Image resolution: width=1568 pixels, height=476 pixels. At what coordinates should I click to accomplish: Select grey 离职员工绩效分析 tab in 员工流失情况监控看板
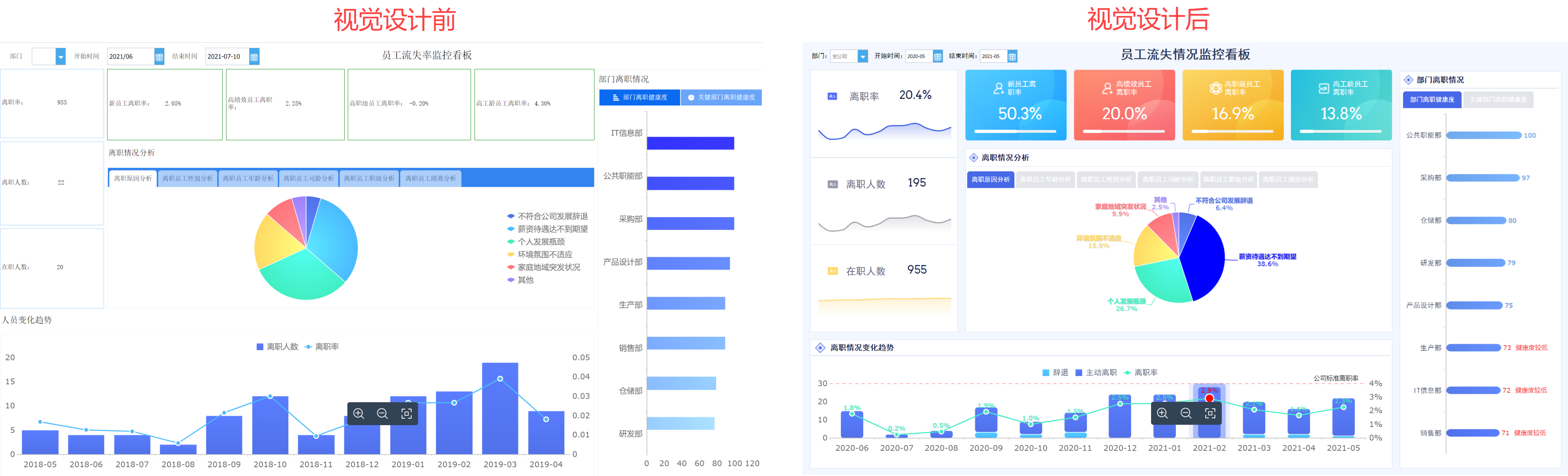point(1288,180)
